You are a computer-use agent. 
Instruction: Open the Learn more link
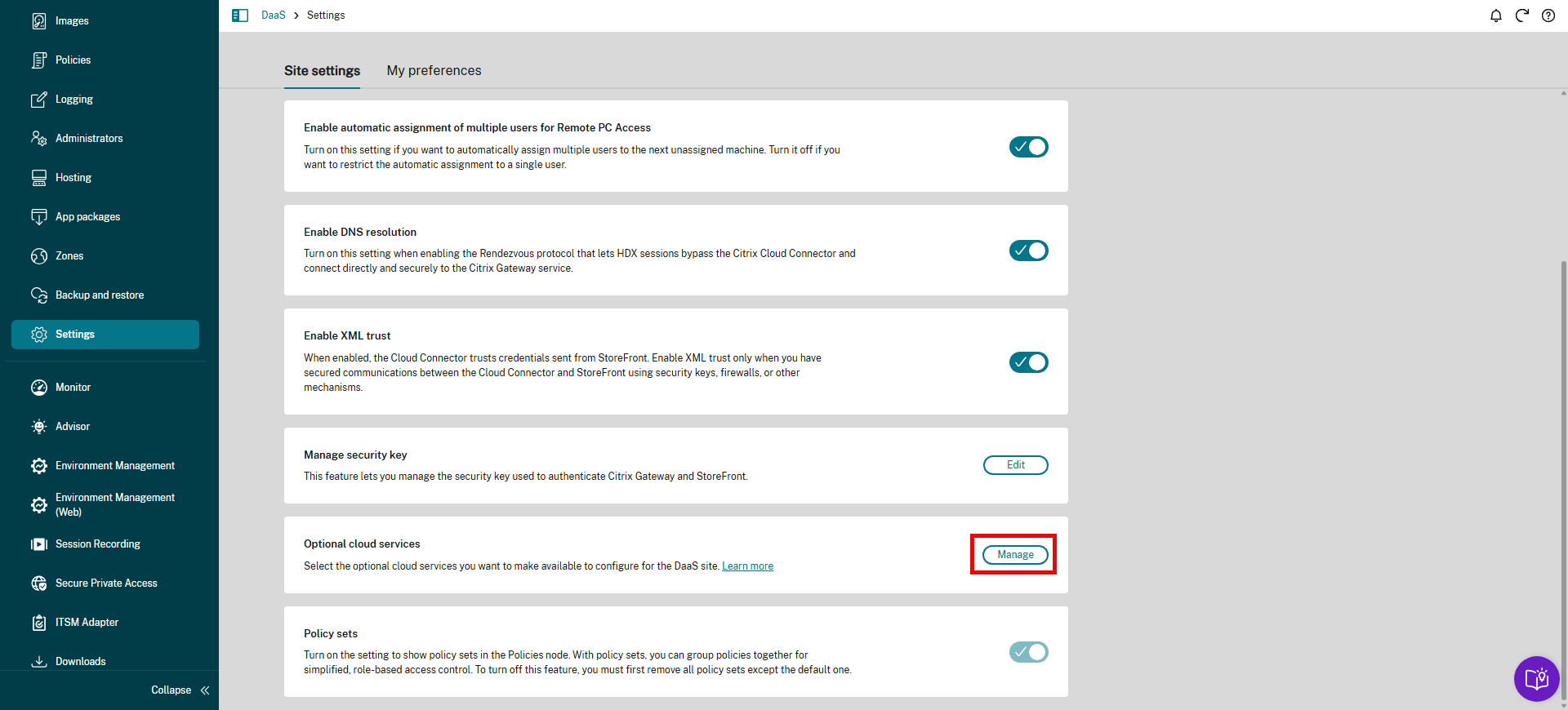point(747,566)
